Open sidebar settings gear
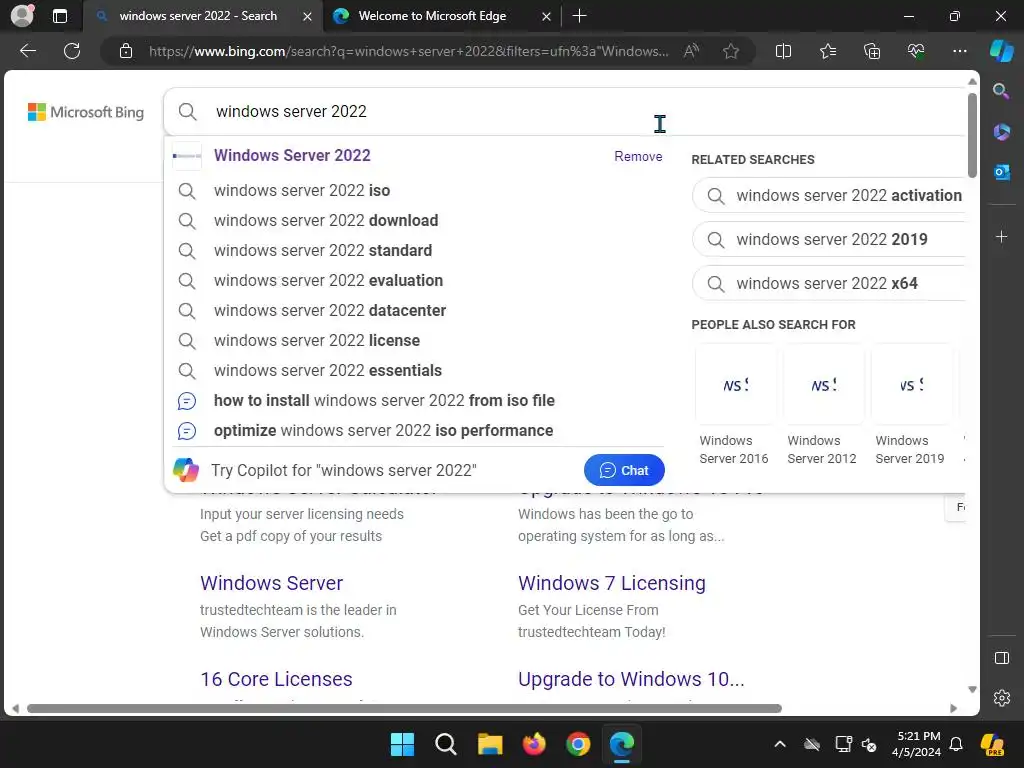 1001,697
